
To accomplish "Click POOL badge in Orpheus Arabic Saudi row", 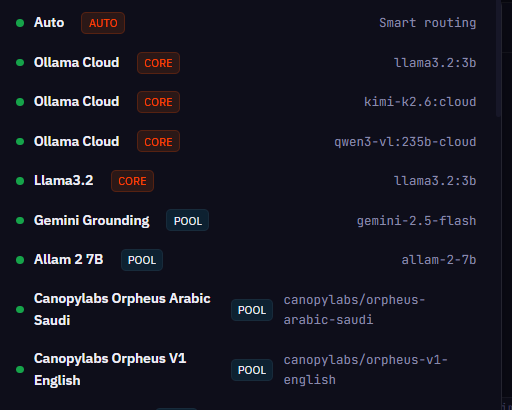I will pyautogui.click(x=252, y=310).
